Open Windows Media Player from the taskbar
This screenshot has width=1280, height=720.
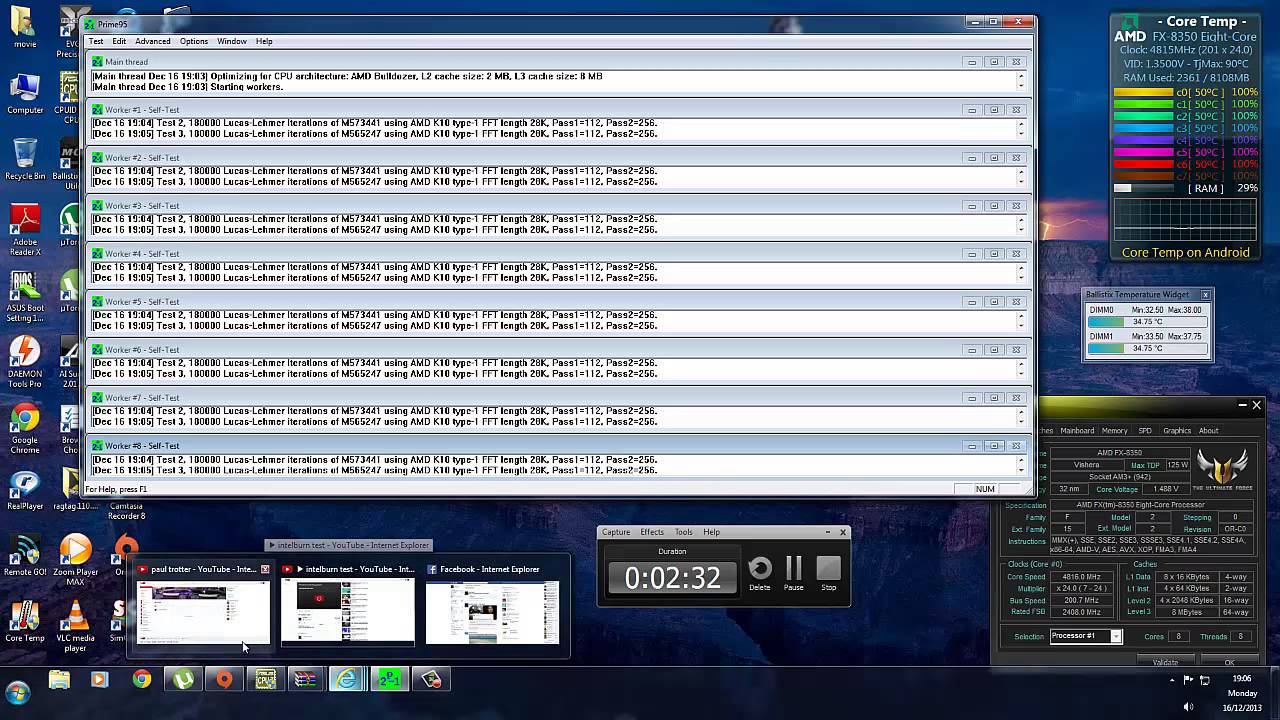tap(99, 680)
